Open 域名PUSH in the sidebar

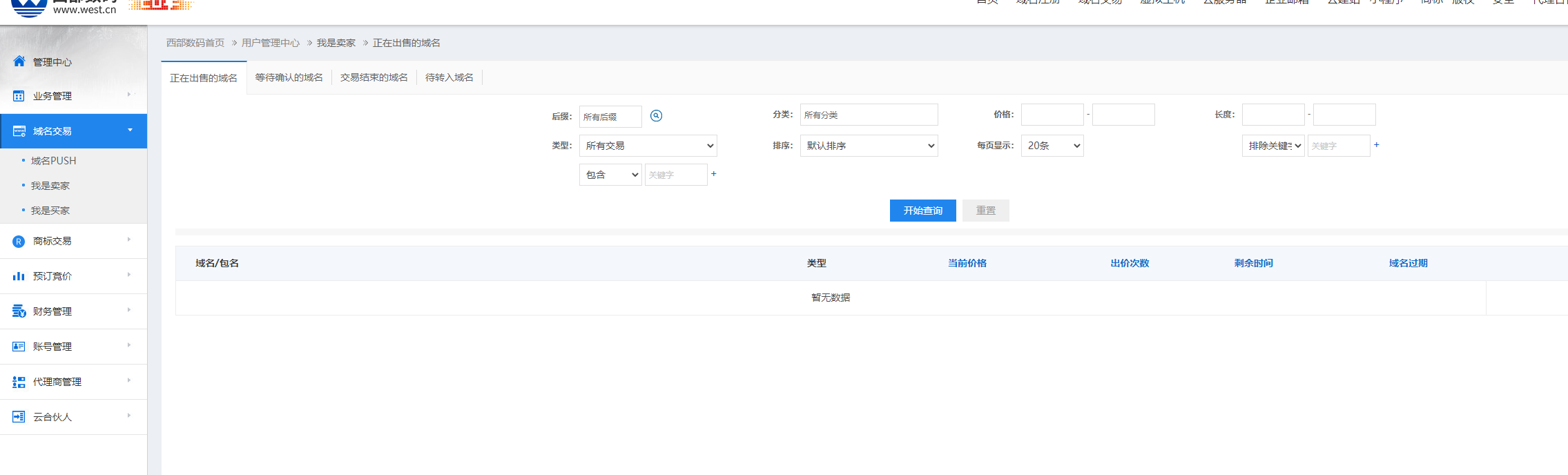click(x=53, y=161)
